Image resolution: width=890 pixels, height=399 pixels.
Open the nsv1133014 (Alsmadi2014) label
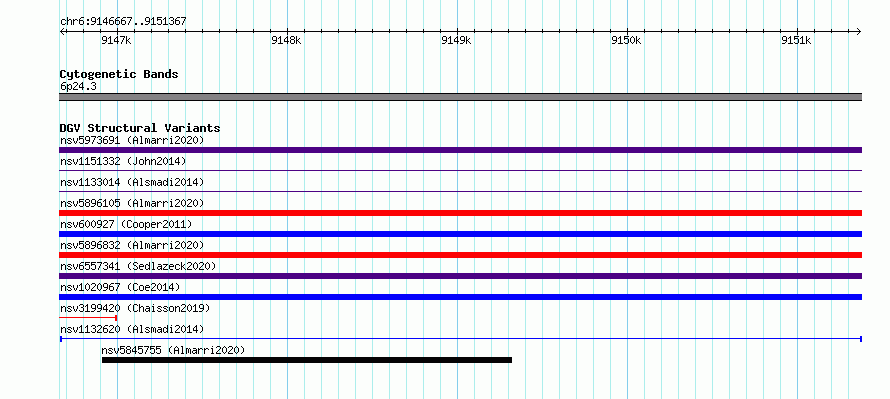coord(132,182)
